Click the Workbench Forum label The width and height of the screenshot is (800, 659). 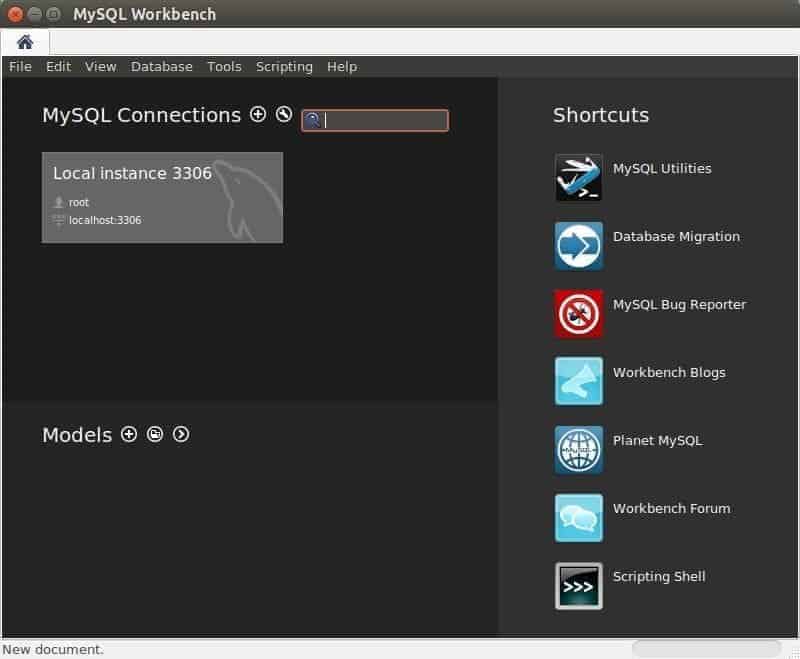pos(671,509)
